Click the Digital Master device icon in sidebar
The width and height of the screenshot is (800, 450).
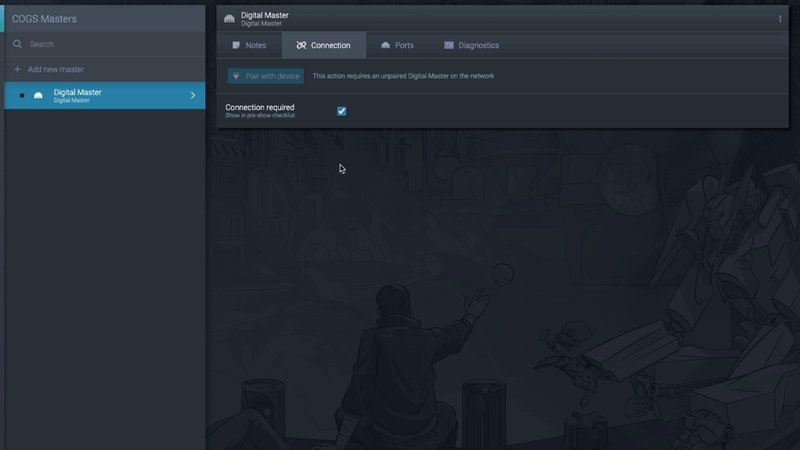click(x=38, y=96)
